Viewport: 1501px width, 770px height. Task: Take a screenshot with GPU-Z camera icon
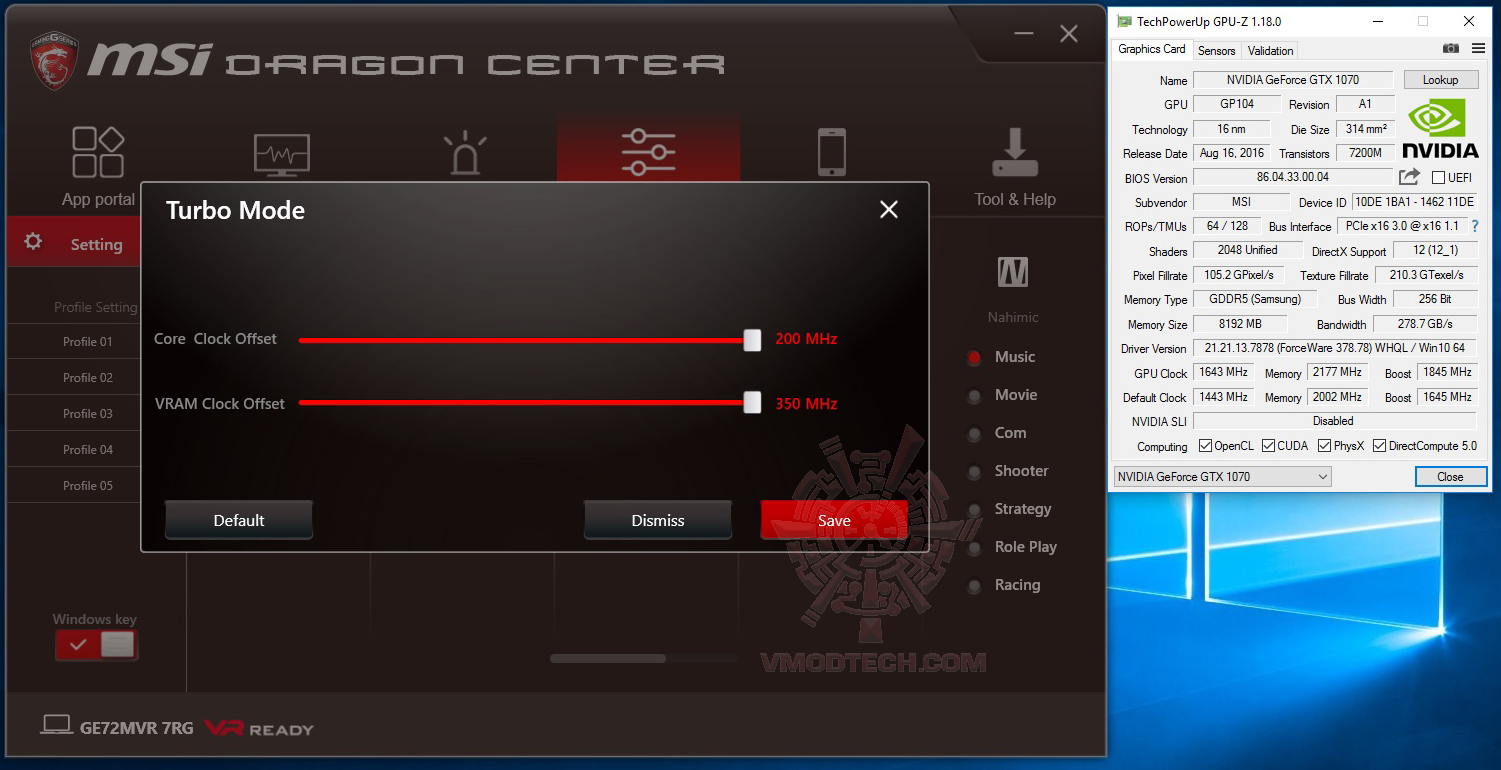pos(1450,48)
